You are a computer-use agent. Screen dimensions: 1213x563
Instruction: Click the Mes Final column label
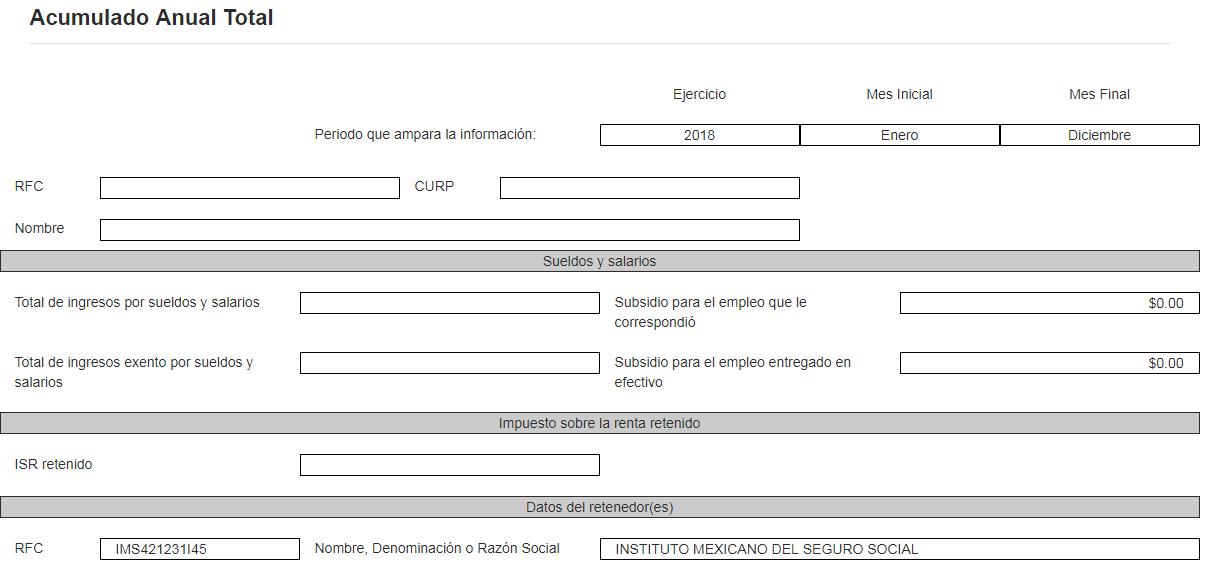click(x=1100, y=94)
